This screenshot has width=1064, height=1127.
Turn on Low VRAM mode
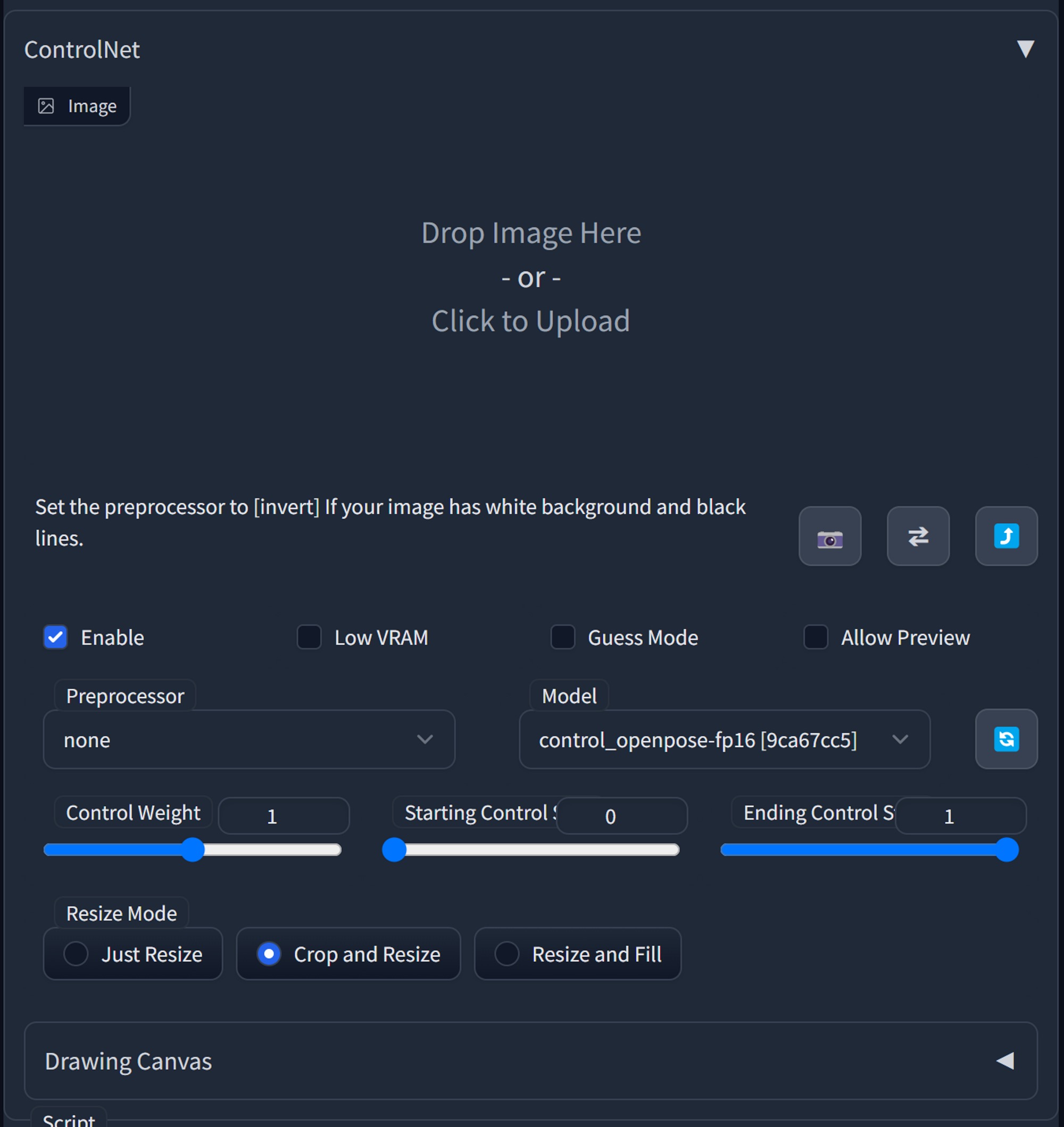point(309,637)
